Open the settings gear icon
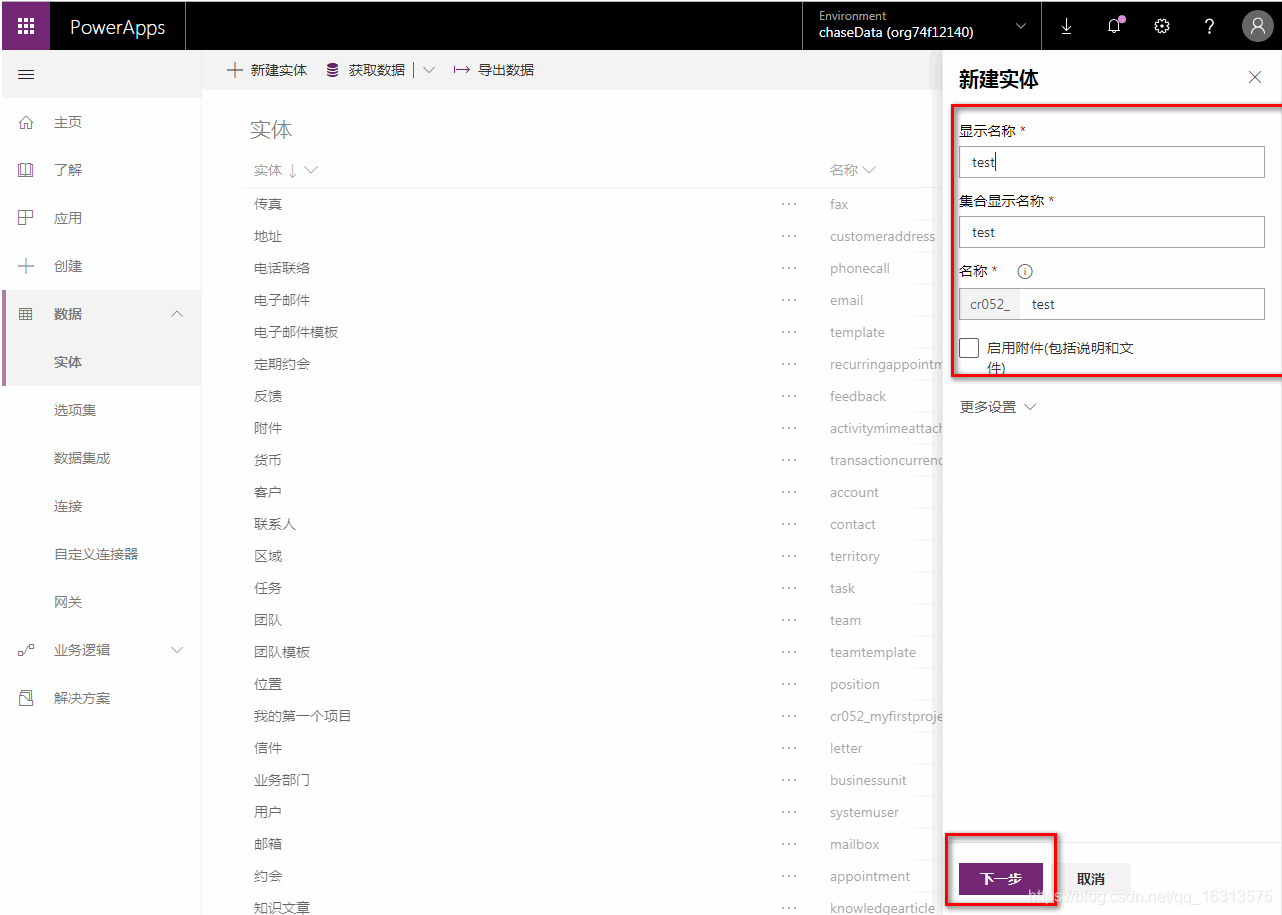Image resolution: width=1282 pixels, height=915 pixels. (x=1162, y=27)
